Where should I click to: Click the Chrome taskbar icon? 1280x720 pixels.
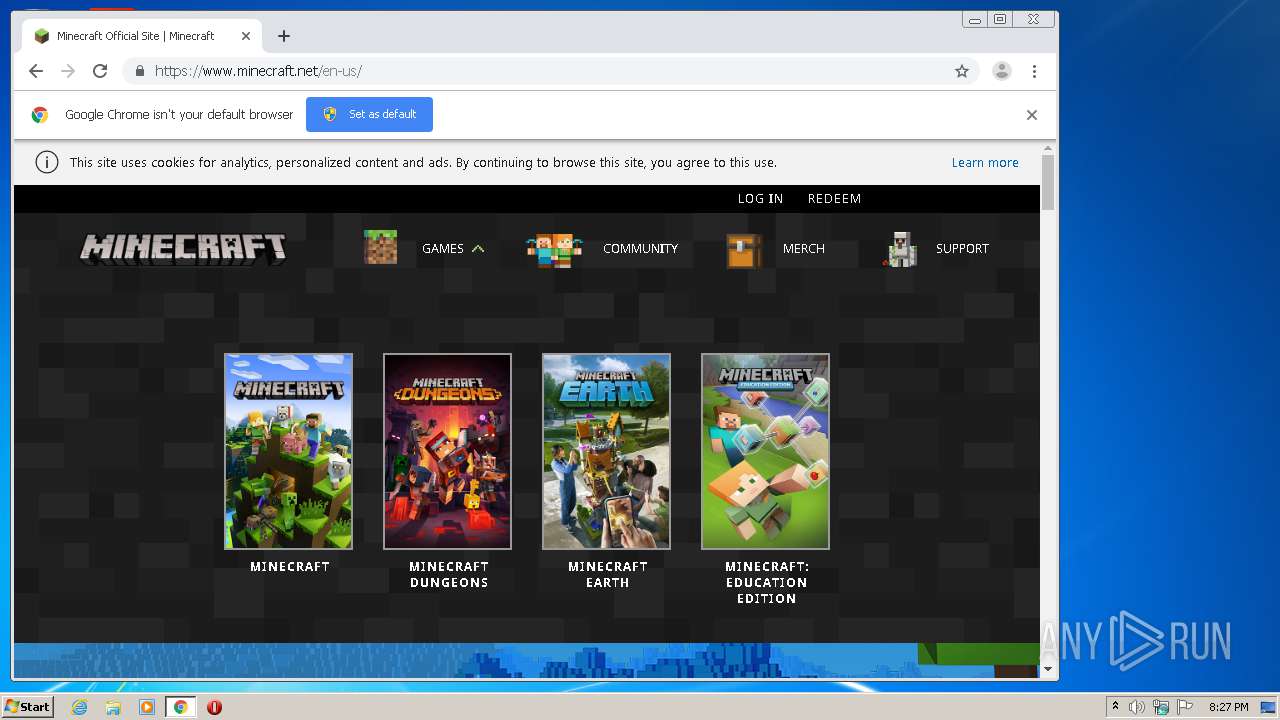click(180, 707)
